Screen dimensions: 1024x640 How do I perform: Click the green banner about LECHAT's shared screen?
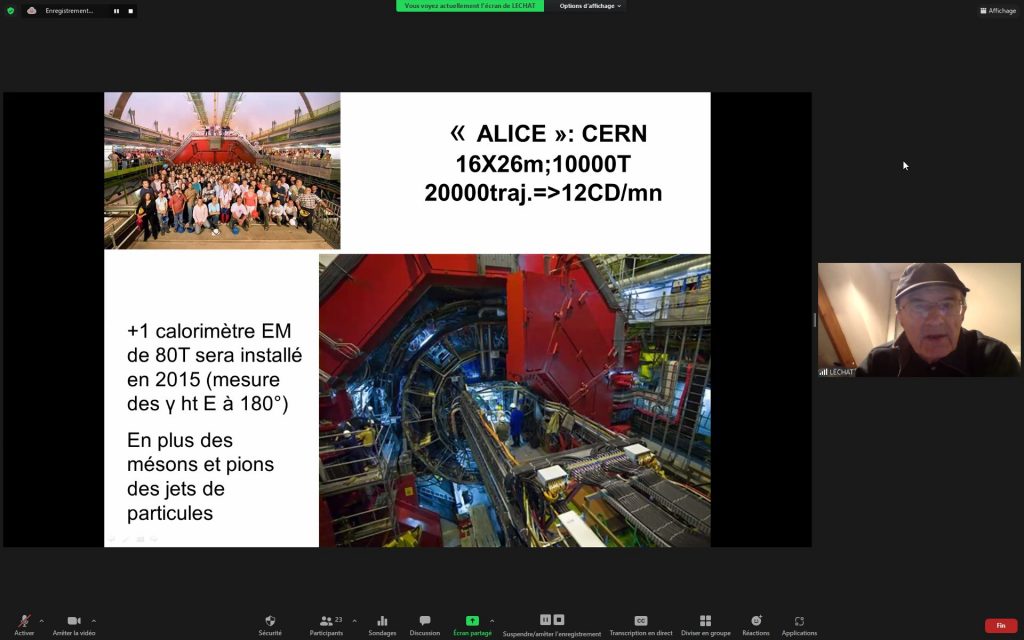(470, 6)
